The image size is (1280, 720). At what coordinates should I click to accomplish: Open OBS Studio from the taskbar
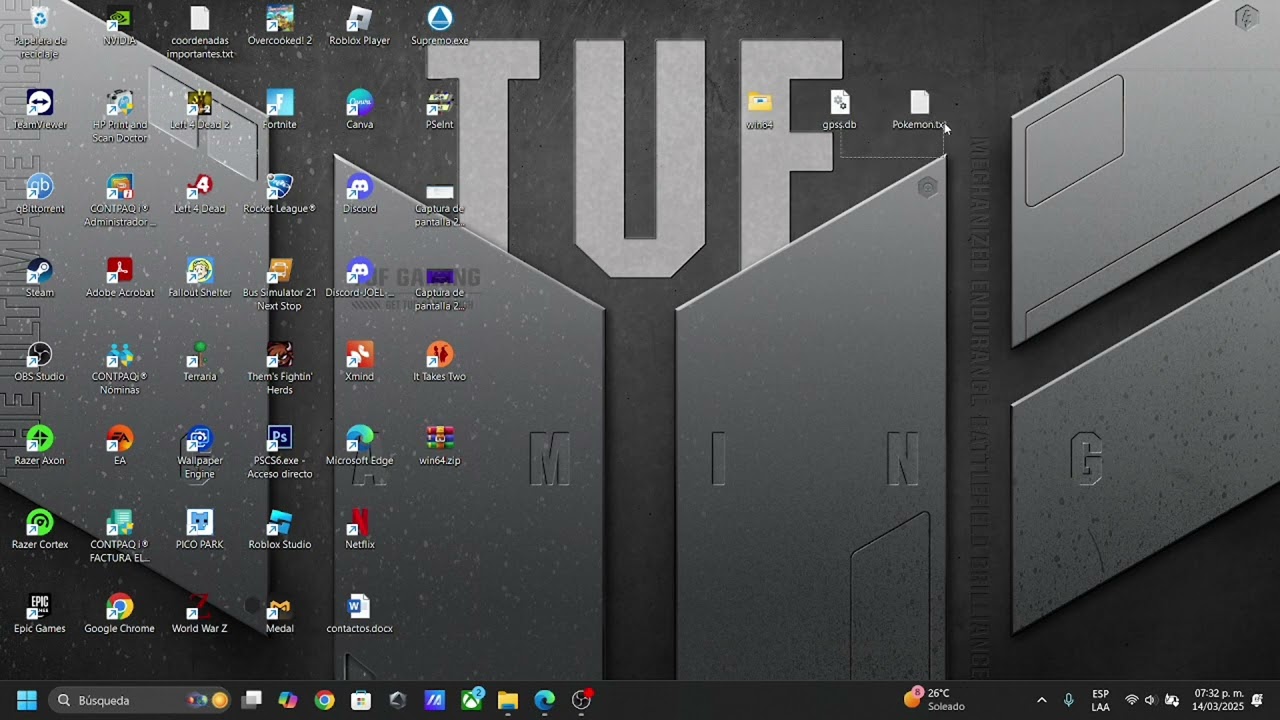click(581, 700)
